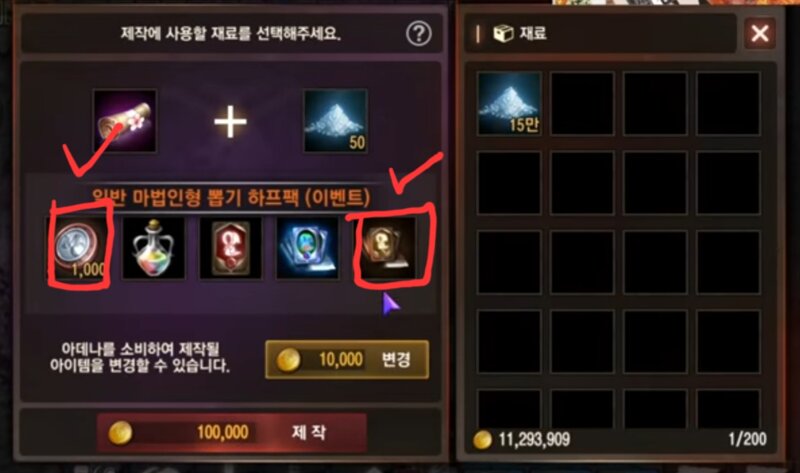
Task: Click the last empty slot in first inventory row
Action: (x=728, y=104)
